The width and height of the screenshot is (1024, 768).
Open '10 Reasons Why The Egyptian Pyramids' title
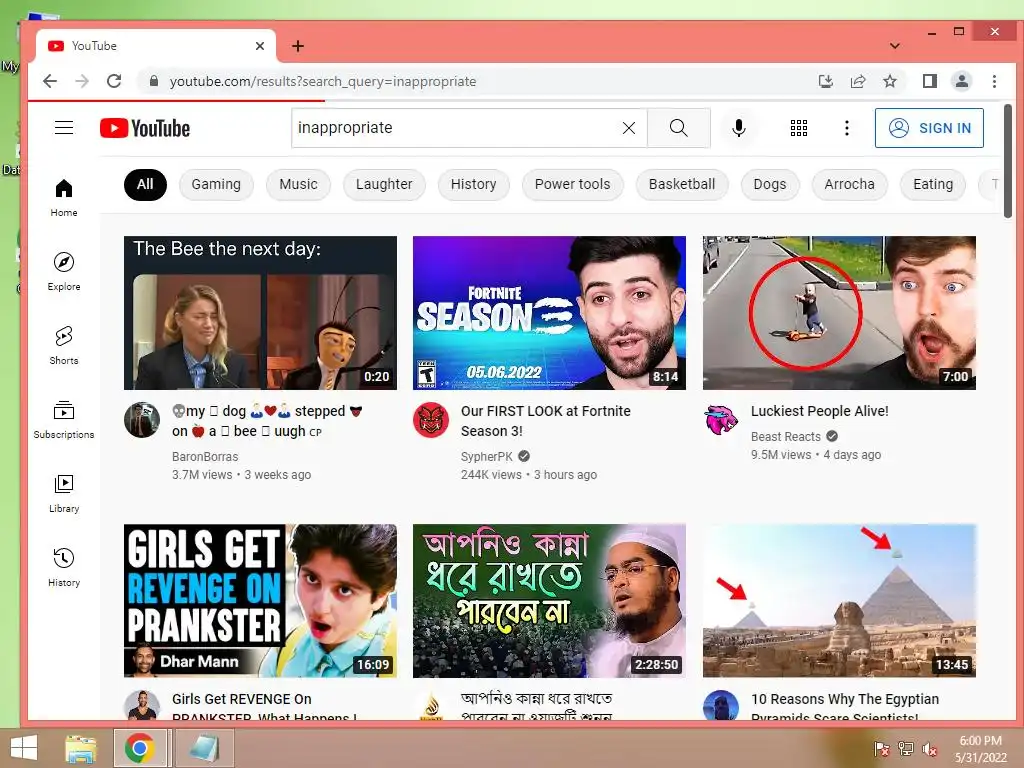(845, 707)
